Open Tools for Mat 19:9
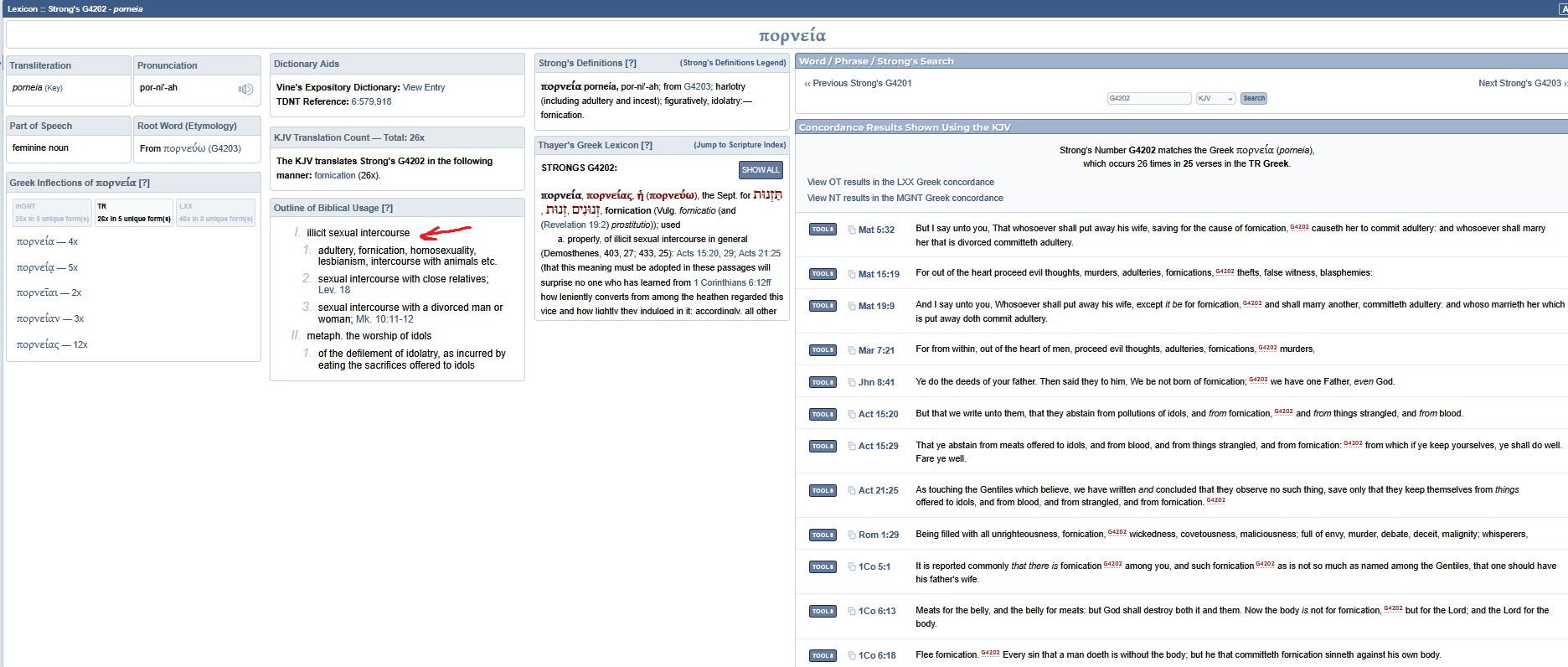This screenshot has width=1568, height=667. [x=823, y=305]
